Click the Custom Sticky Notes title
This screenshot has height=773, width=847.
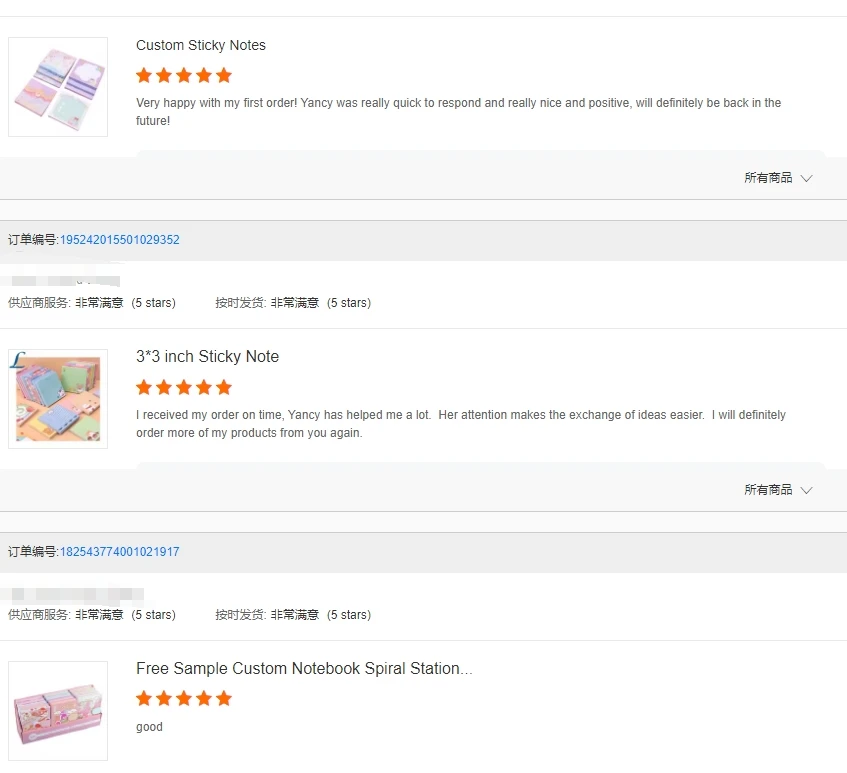pos(201,45)
